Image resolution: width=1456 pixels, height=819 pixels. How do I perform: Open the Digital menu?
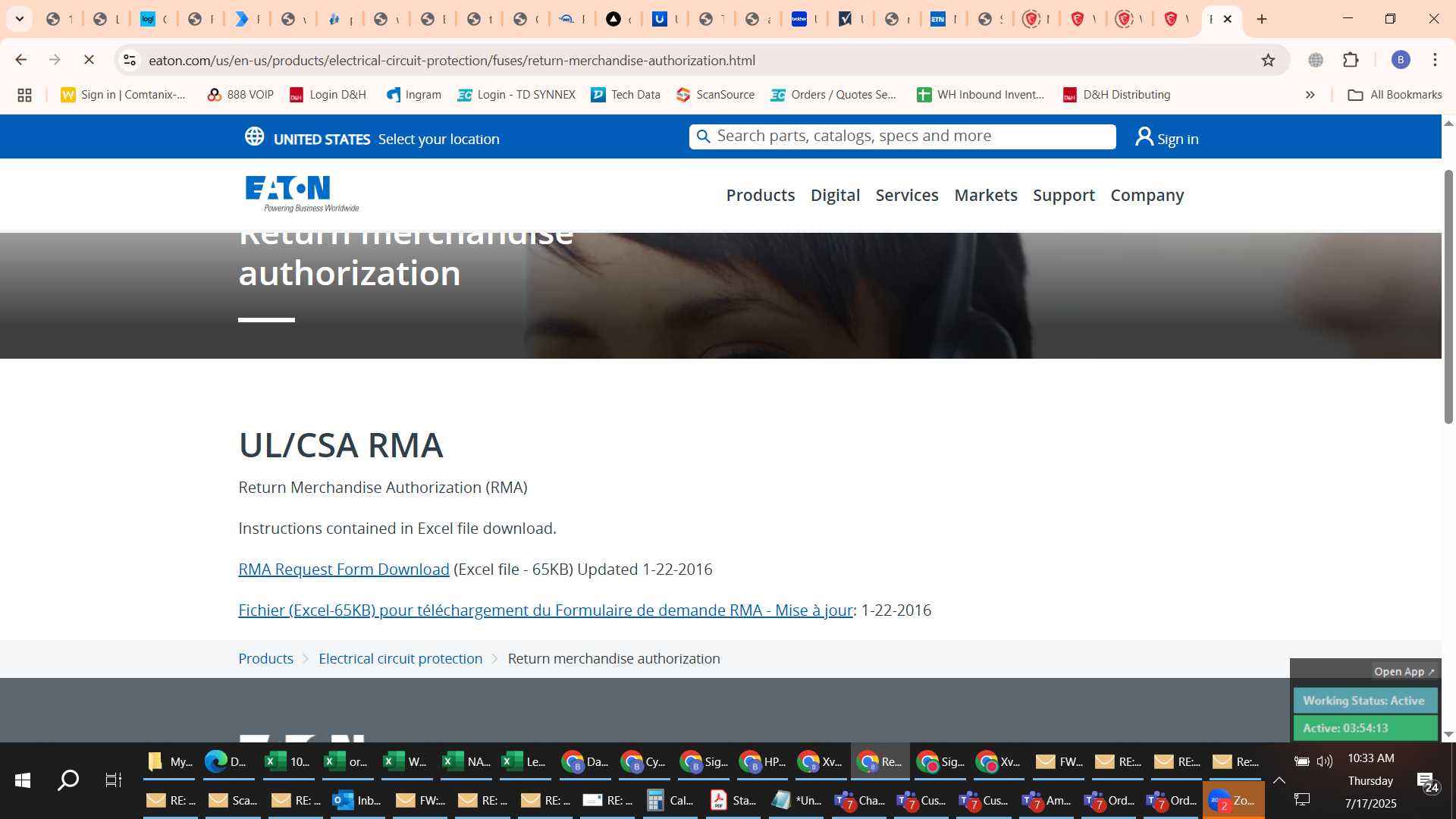[835, 196]
